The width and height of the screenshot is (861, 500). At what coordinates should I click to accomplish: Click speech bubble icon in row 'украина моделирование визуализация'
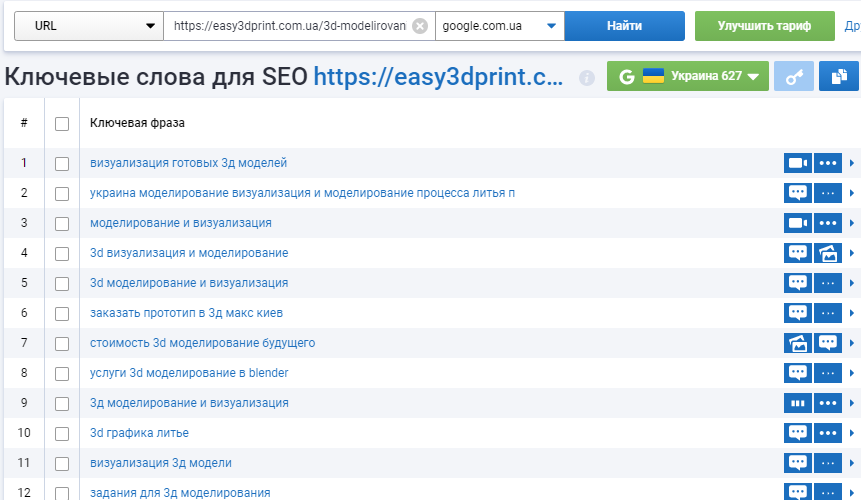(x=798, y=193)
